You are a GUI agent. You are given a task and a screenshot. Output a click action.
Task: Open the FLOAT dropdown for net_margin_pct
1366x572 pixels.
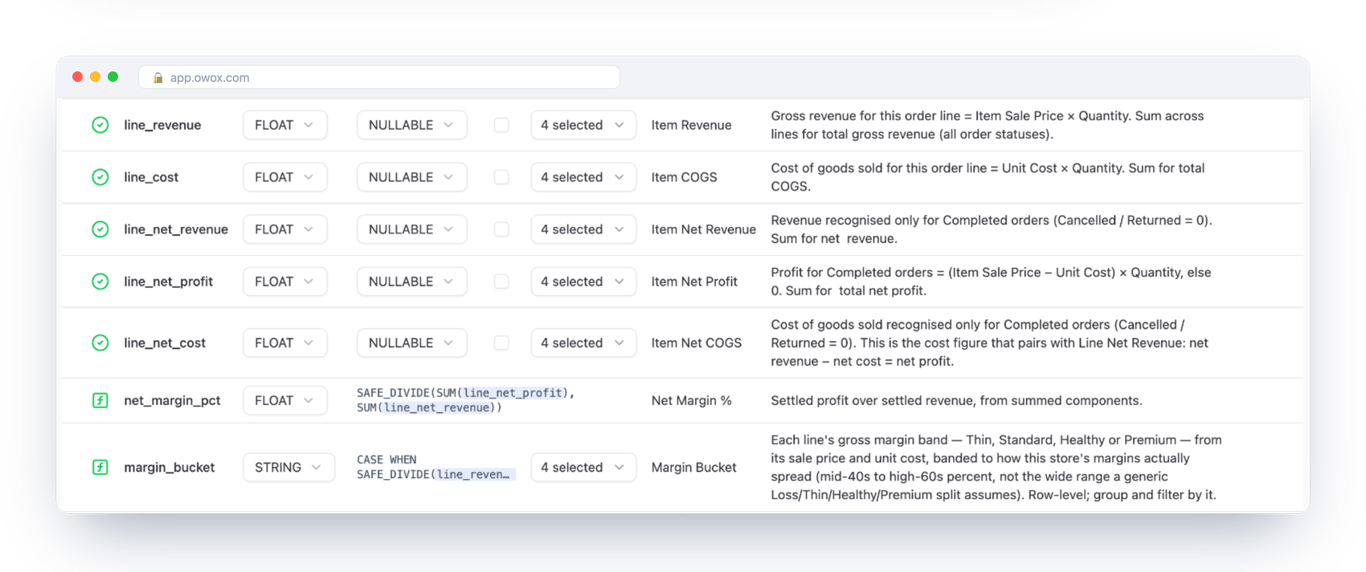285,400
